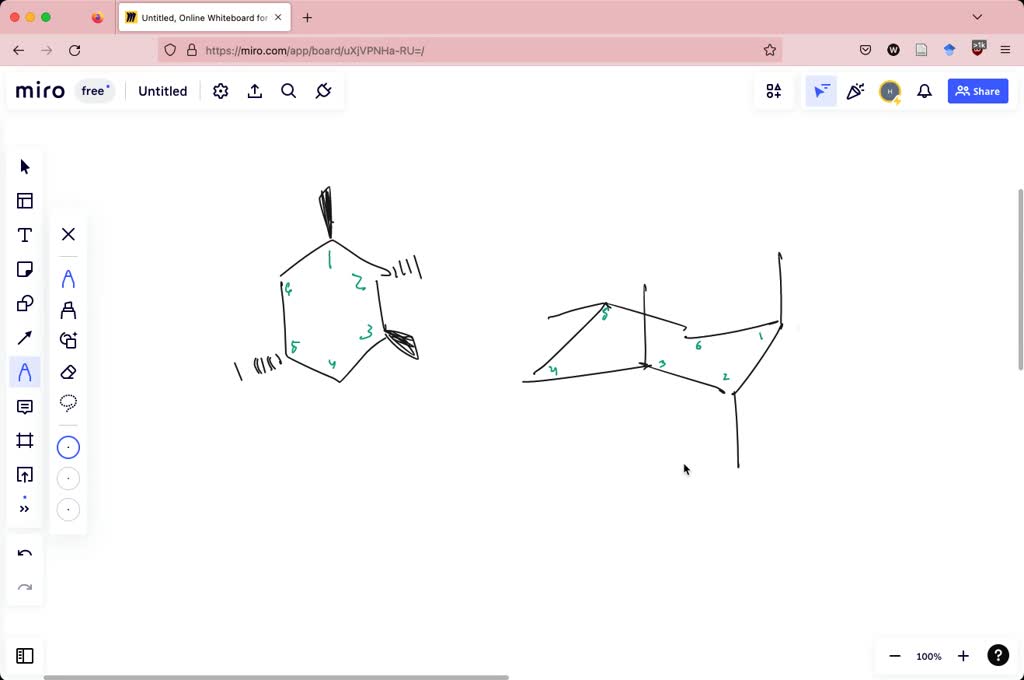Switch to the Eraser in the pen panel
The image size is (1024, 680).
68,372
